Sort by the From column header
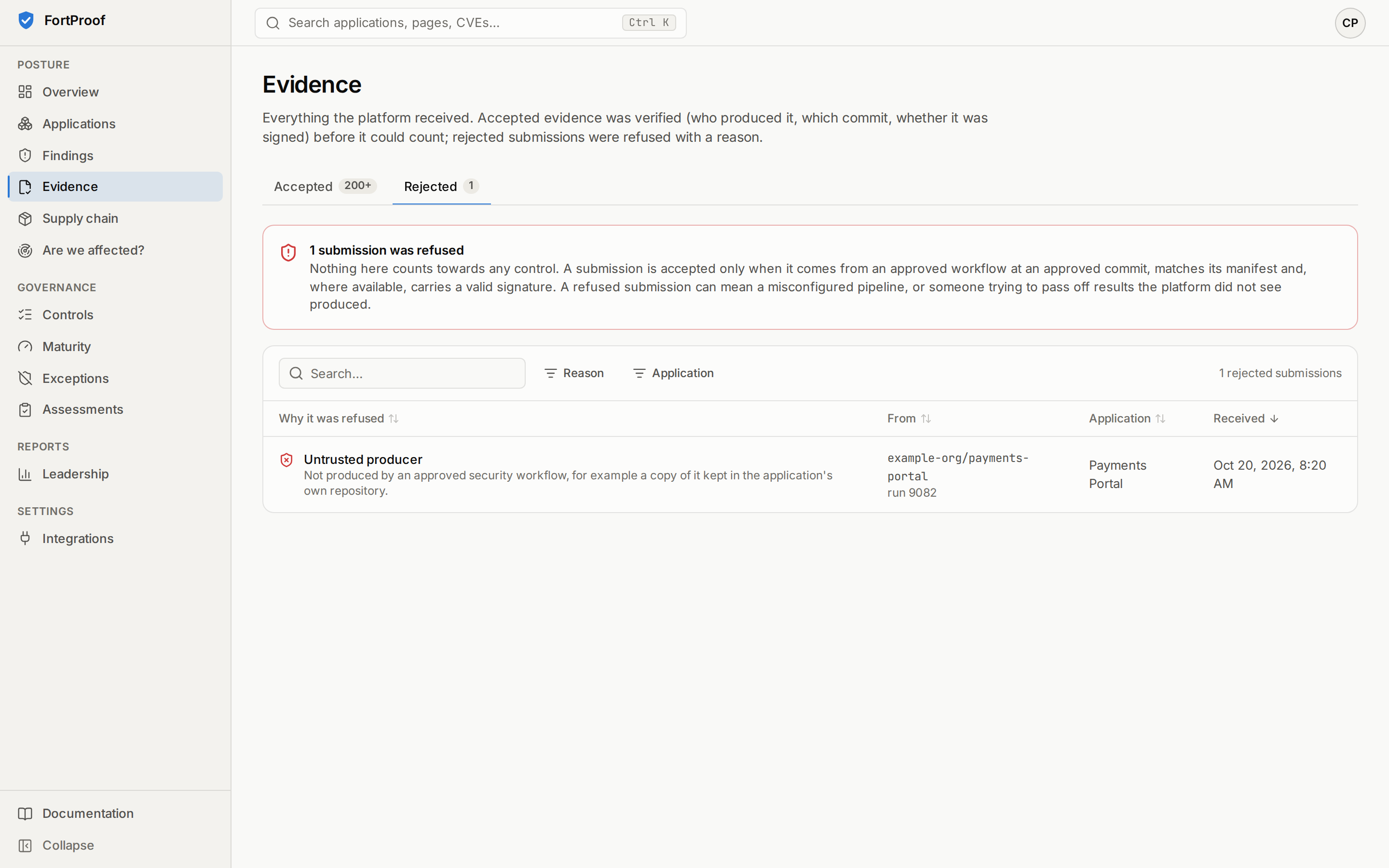 point(909,419)
